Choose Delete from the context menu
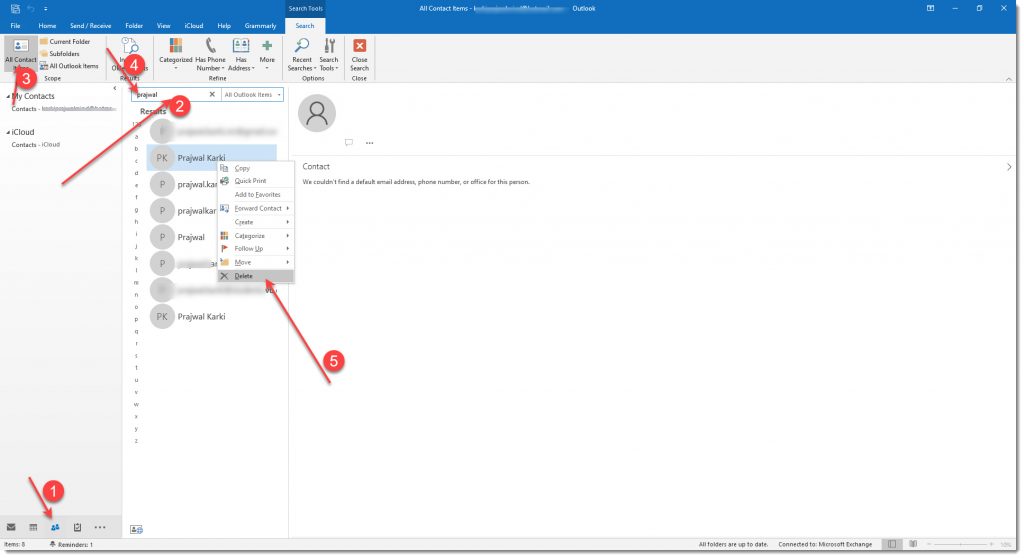The width and height of the screenshot is (1024, 558). [255, 276]
